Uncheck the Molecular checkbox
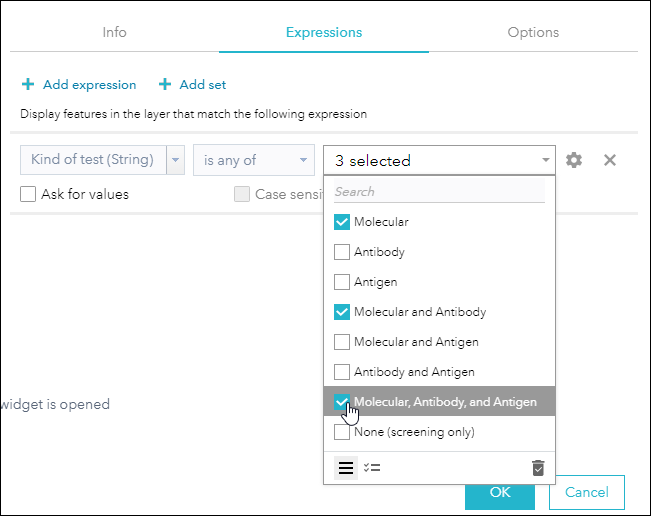The height and width of the screenshot is (516, 651). [x=342, y=222]
